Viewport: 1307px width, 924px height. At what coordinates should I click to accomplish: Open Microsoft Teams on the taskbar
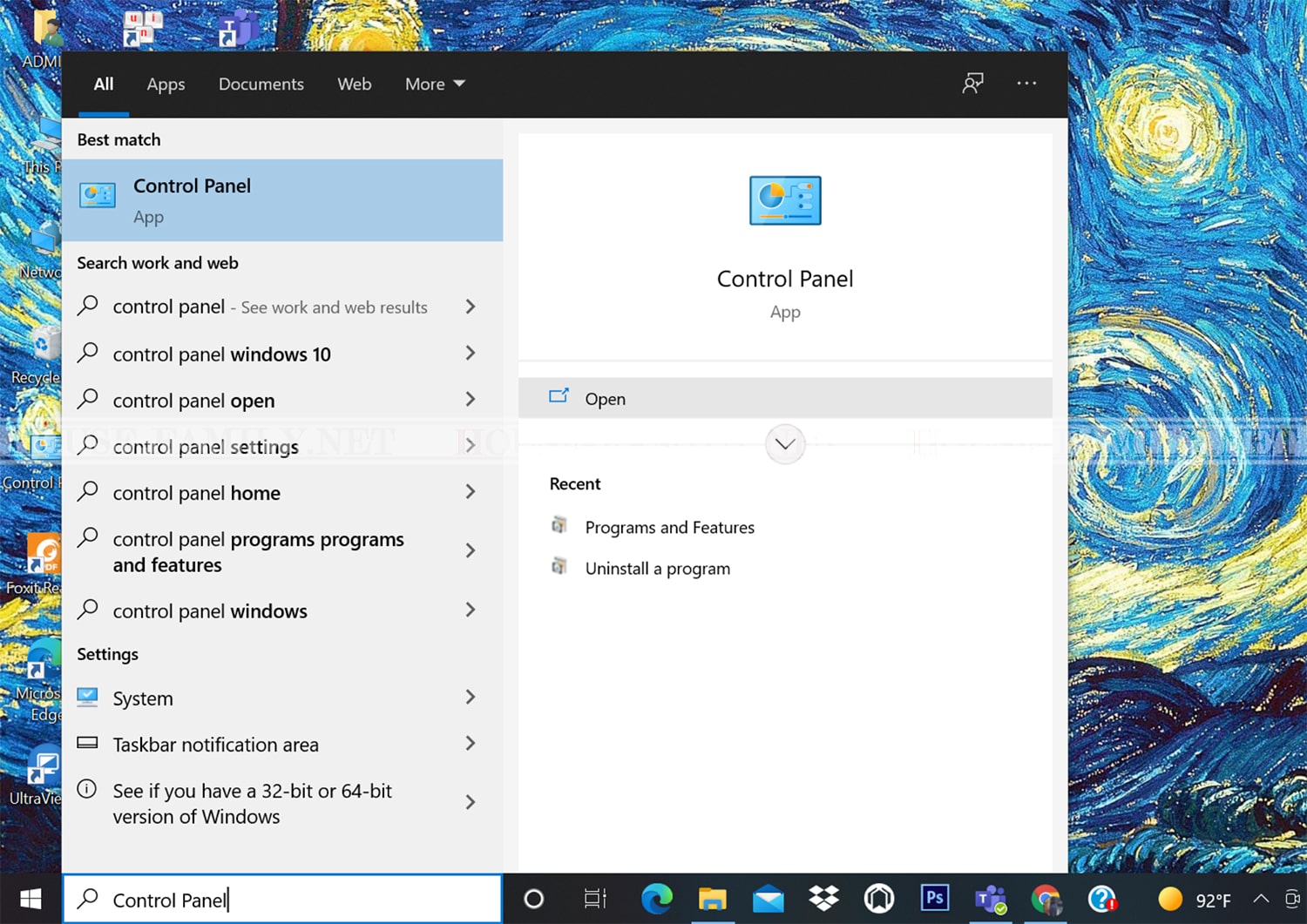pos(990,899)
